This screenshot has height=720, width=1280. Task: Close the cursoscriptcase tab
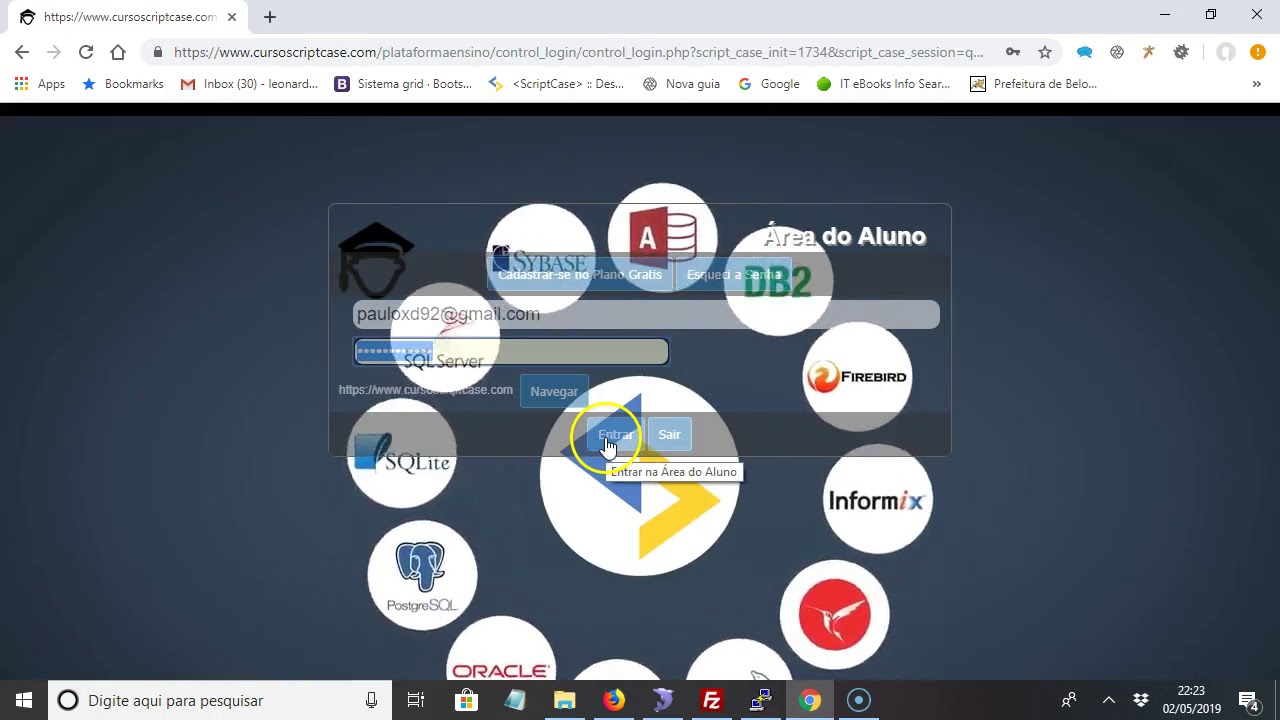click(232, 17)
